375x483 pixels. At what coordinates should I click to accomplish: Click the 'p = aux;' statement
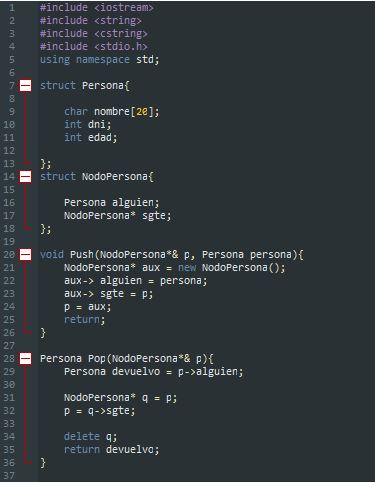(x=87, y=307)
